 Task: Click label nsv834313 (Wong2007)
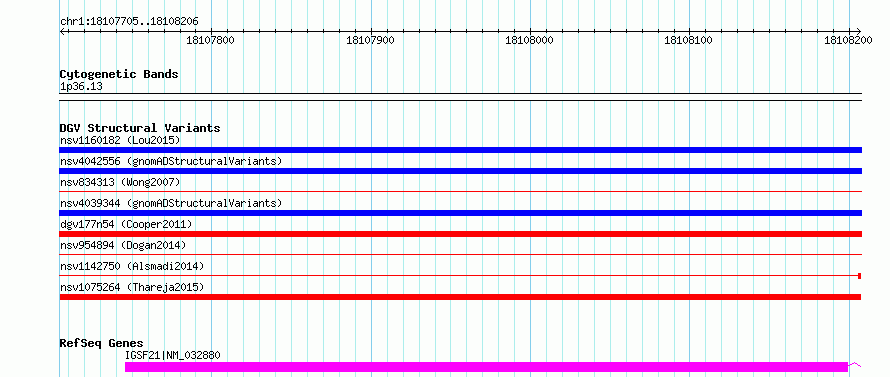(120, 182)
